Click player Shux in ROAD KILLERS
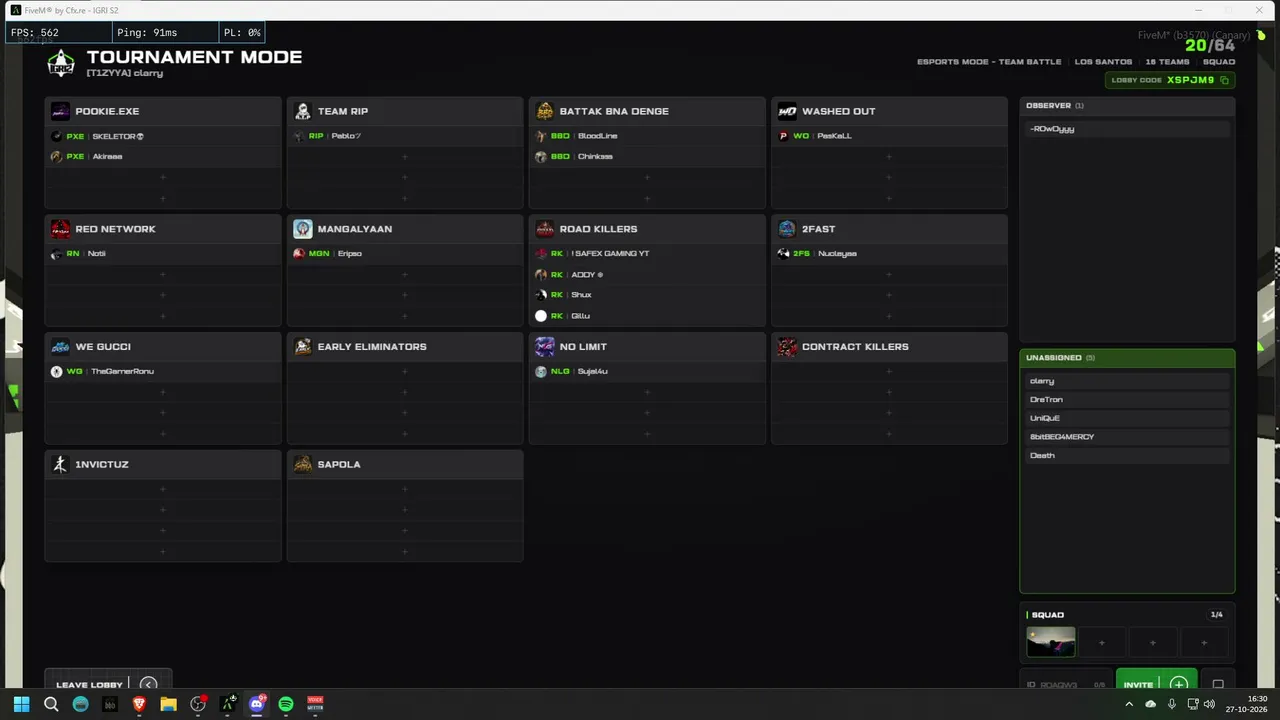Viewport: 1280px width, 720px height. click(x=647, y=295)
